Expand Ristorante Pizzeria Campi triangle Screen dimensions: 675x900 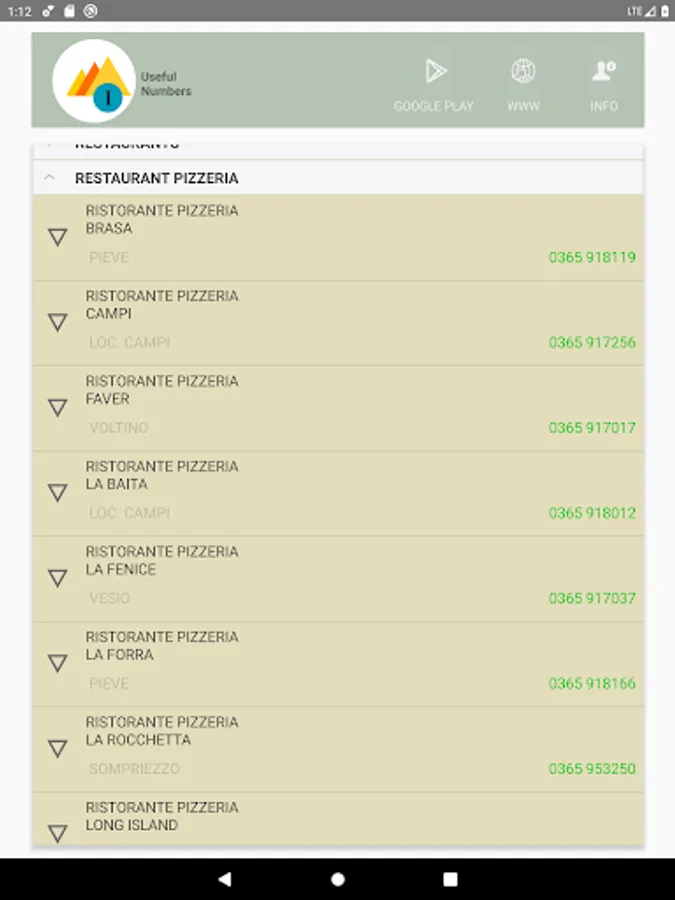(x=58, y=322)
